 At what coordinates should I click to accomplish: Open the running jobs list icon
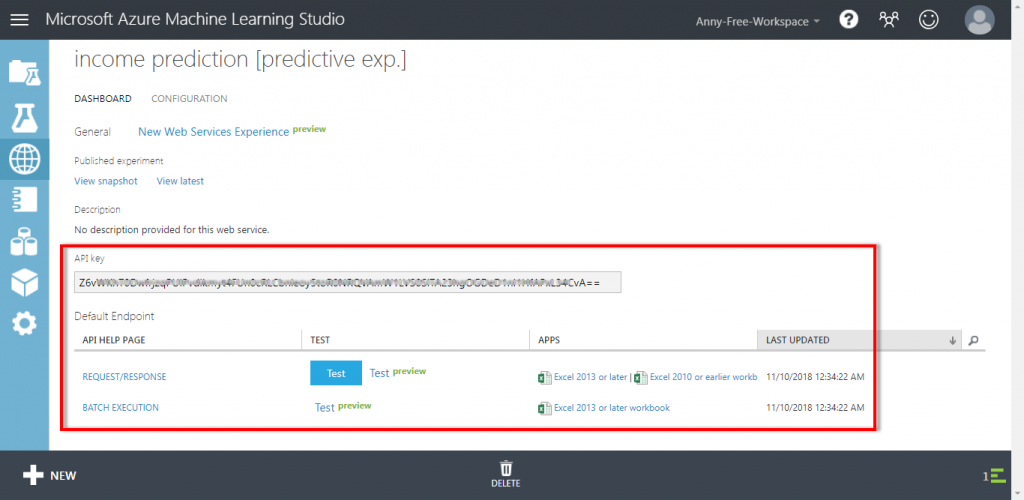point(994,476)
